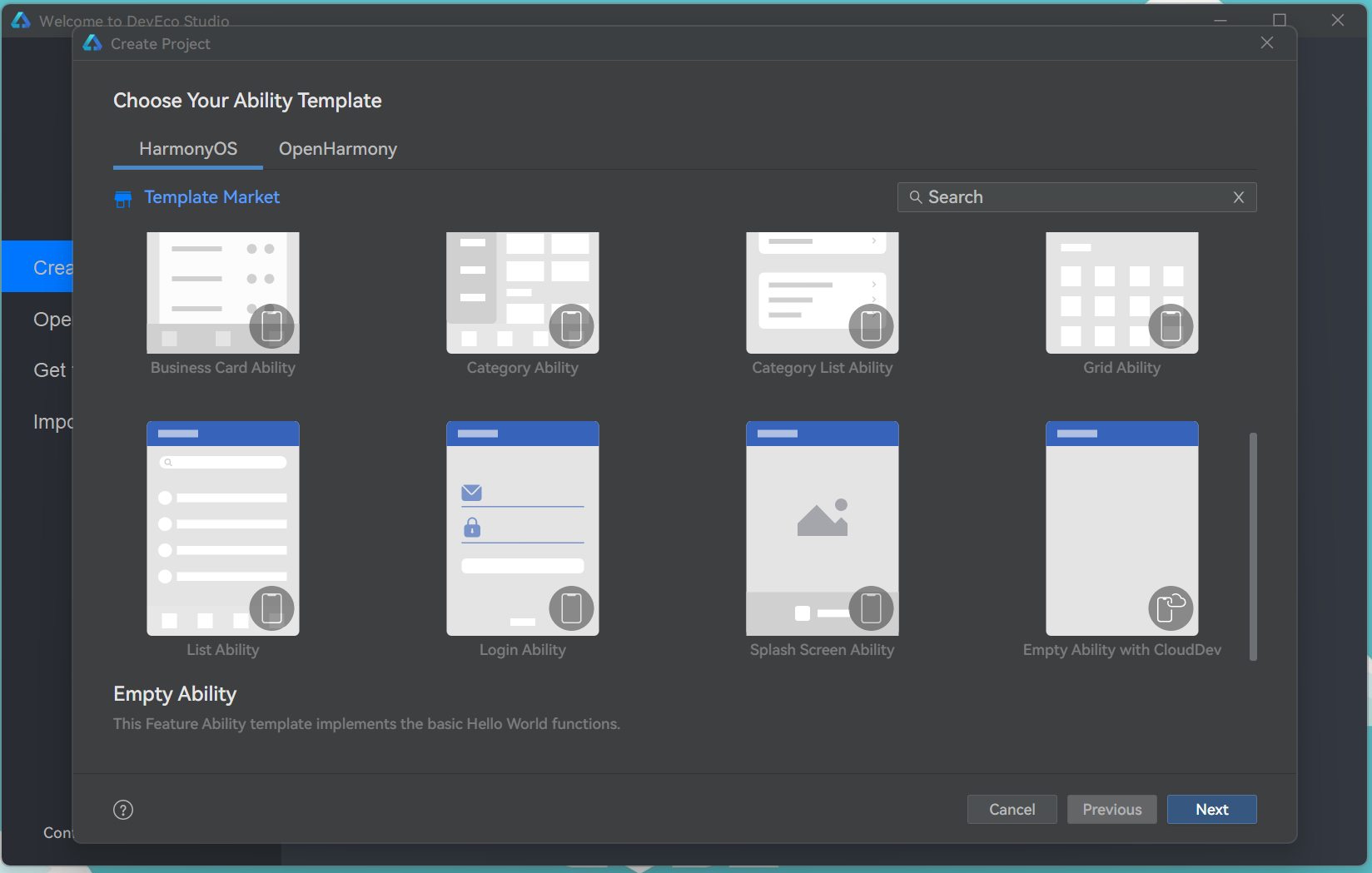Click the Empty Ability description heading
1372x873 pixels.
(x=175, y=694)
